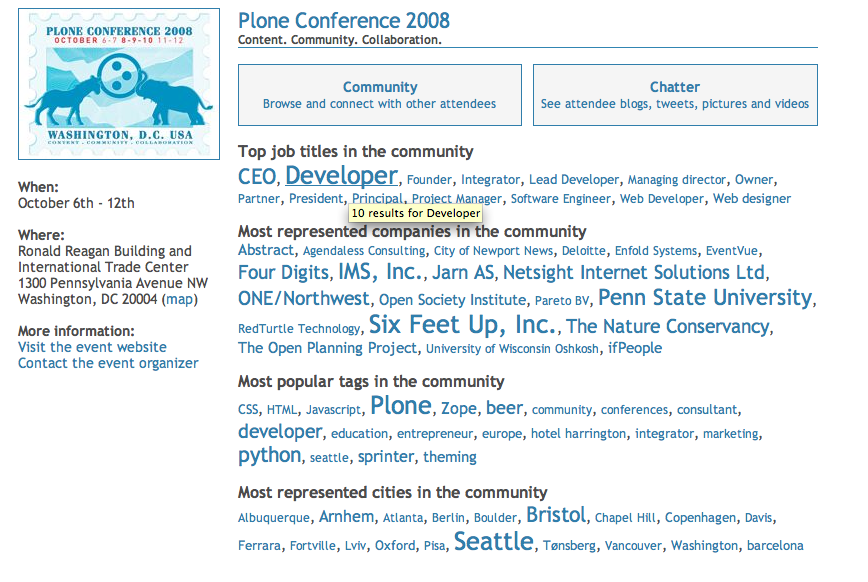Open the sprinter tag

pos(385,457)
